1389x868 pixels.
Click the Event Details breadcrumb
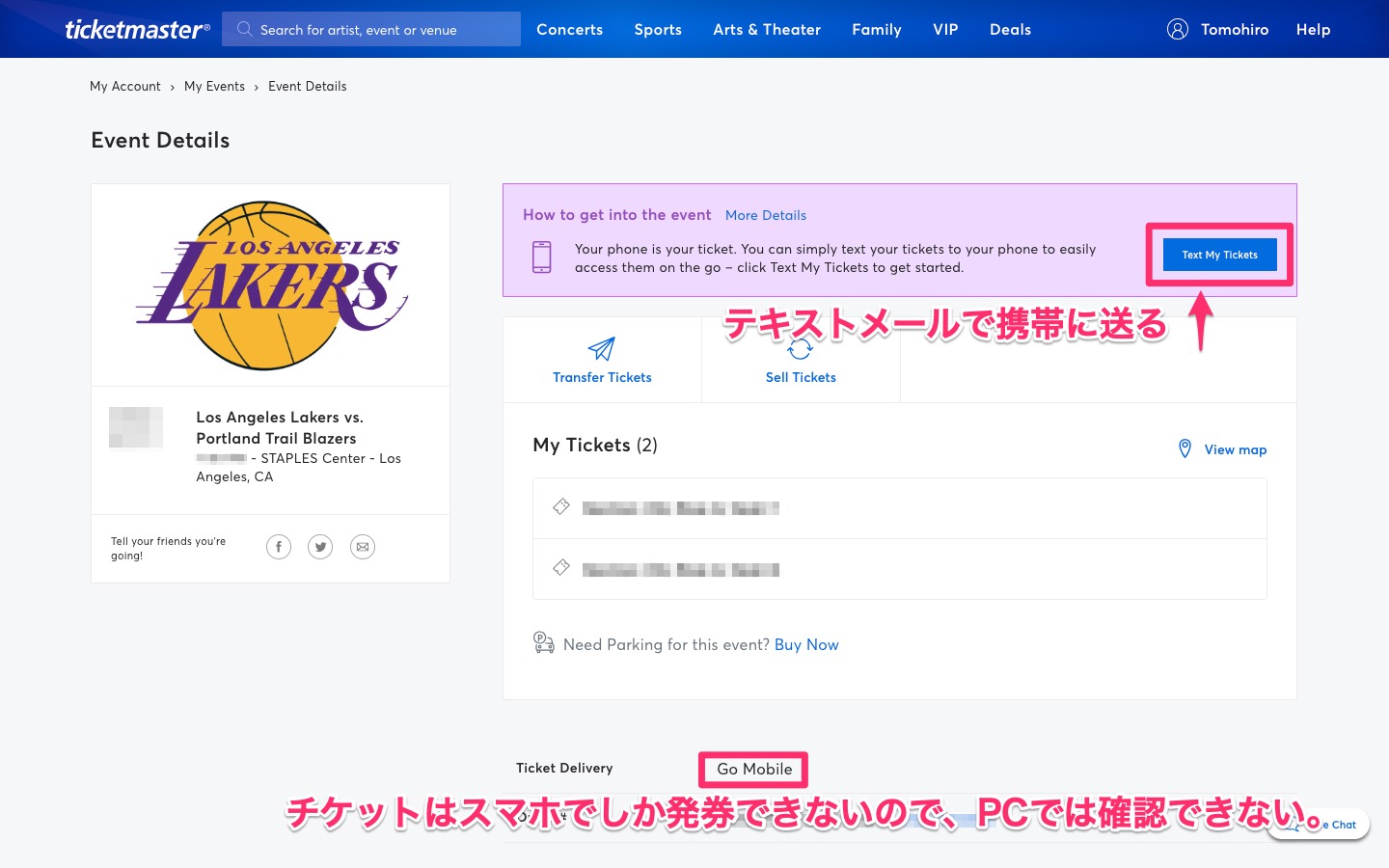(x=307, y=86)
